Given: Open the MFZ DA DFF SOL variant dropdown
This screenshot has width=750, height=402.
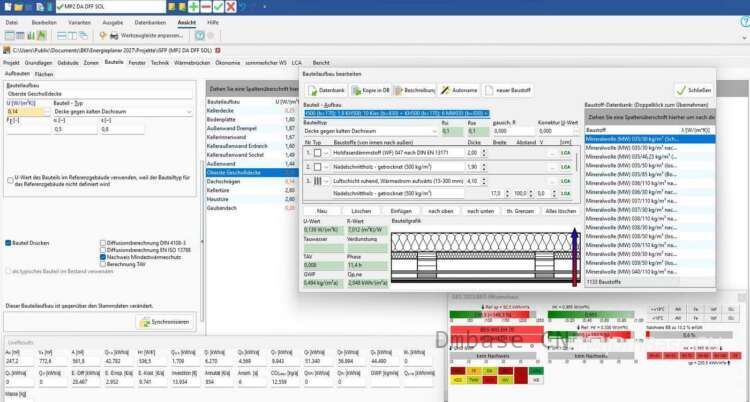Looking at the screenshot, I should (x=111, y=7).
